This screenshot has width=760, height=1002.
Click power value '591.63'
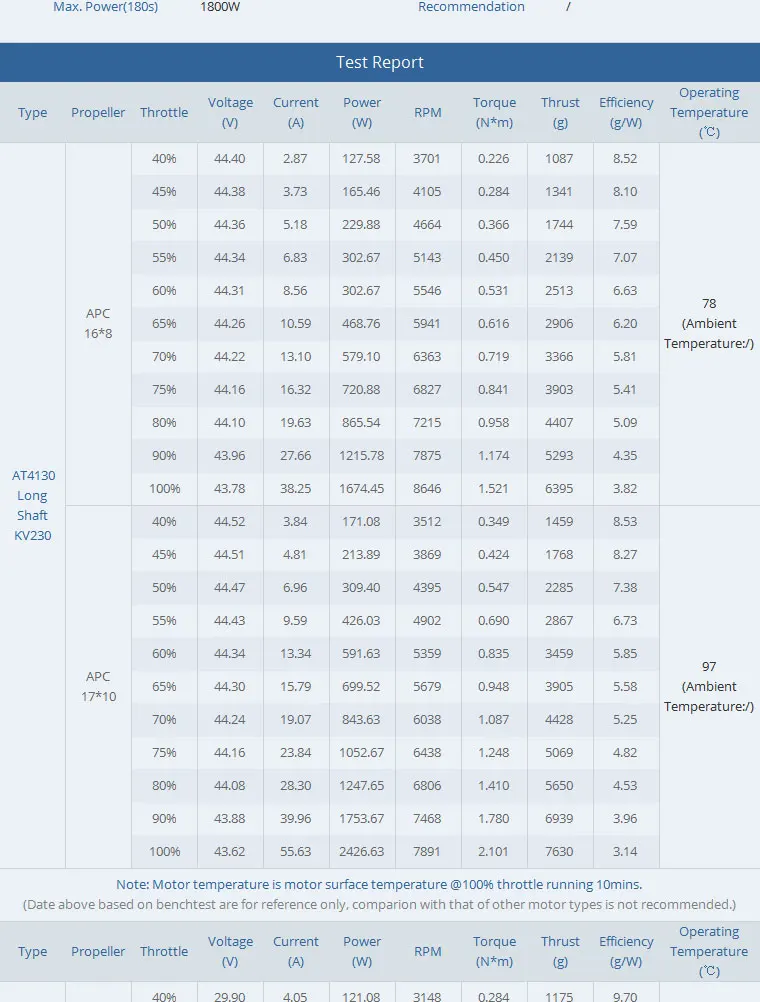pos(361,654)
